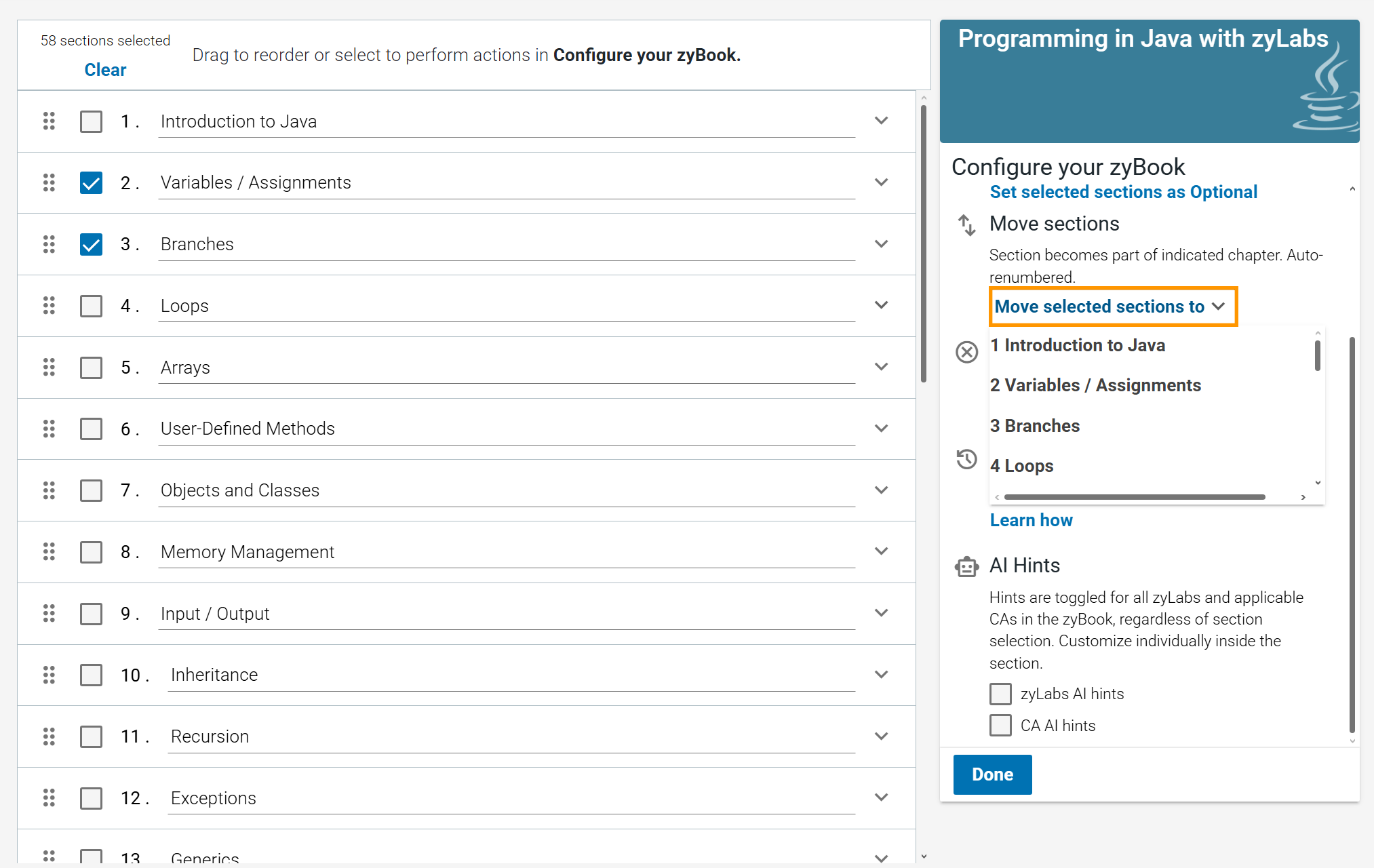
Task: Click the circled X remove icon
Action: (x=966, y=352)
